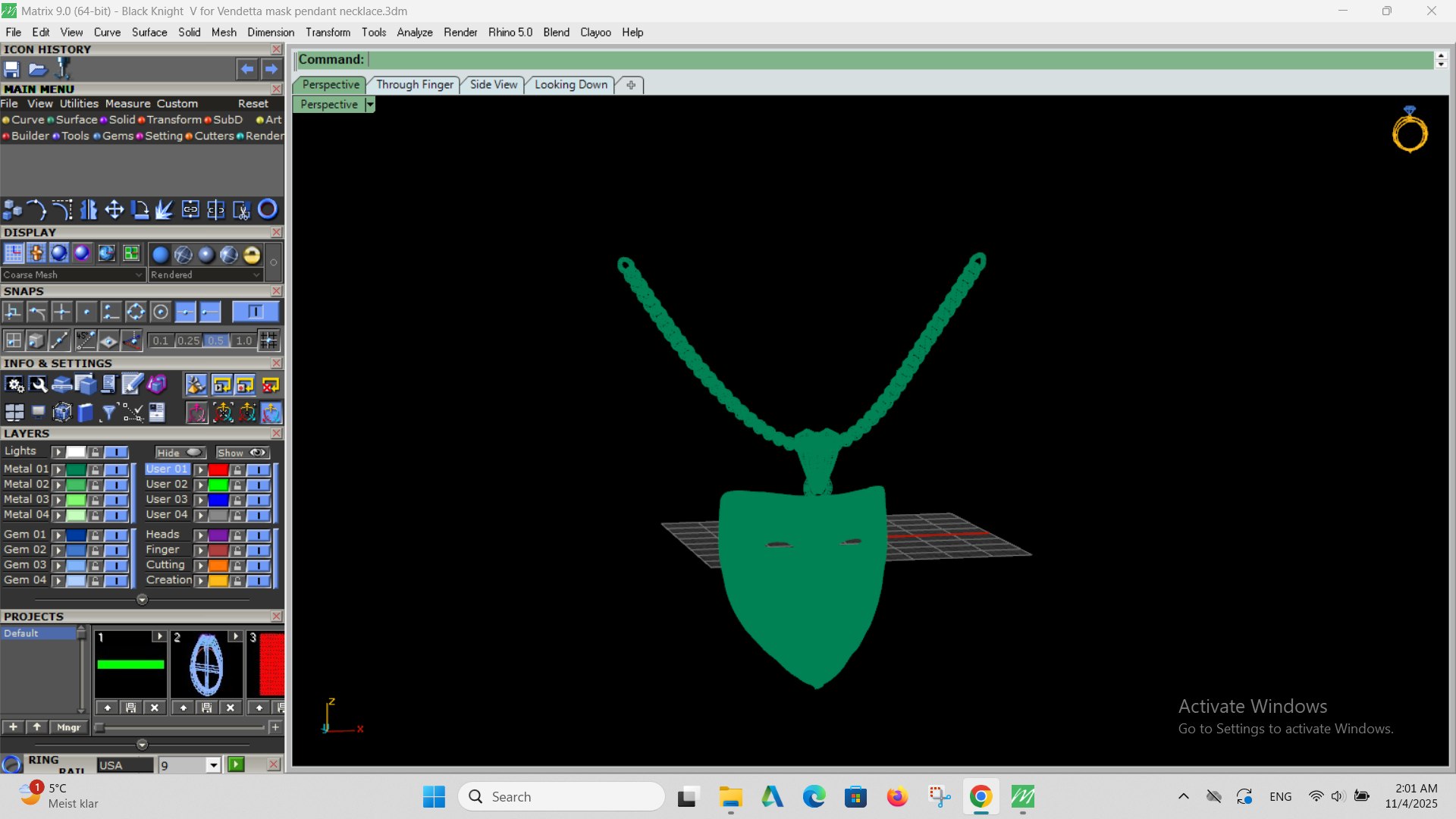The height and width of the screenshot is (819, 1456).
Task: Click the four-pane viewport layout icon
Action: pos(14,413)
